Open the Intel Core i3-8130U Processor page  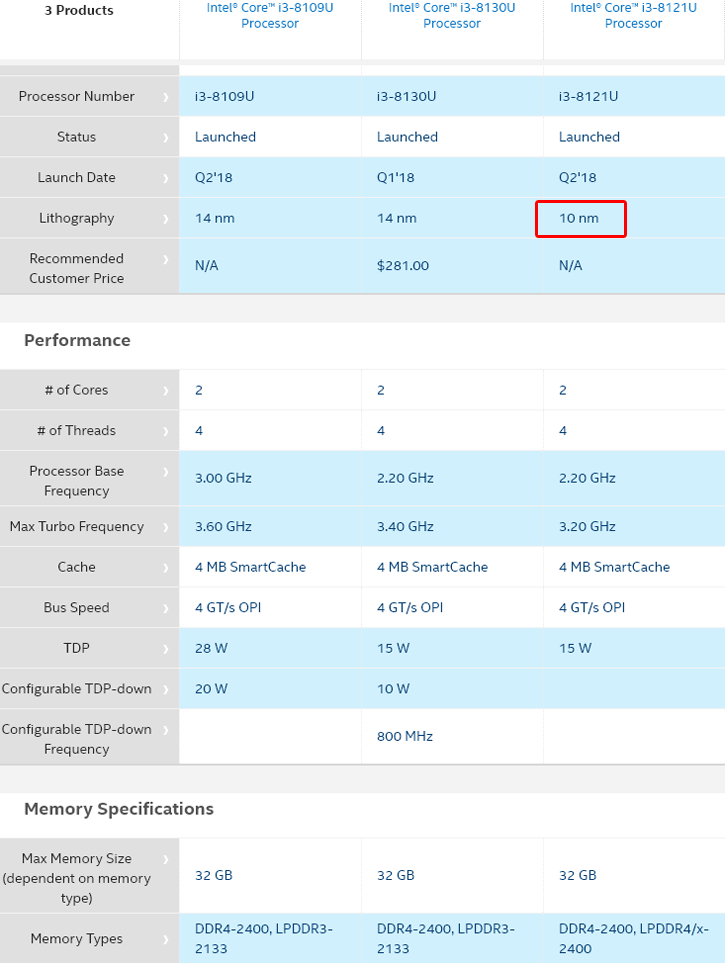tap(451, 16)
